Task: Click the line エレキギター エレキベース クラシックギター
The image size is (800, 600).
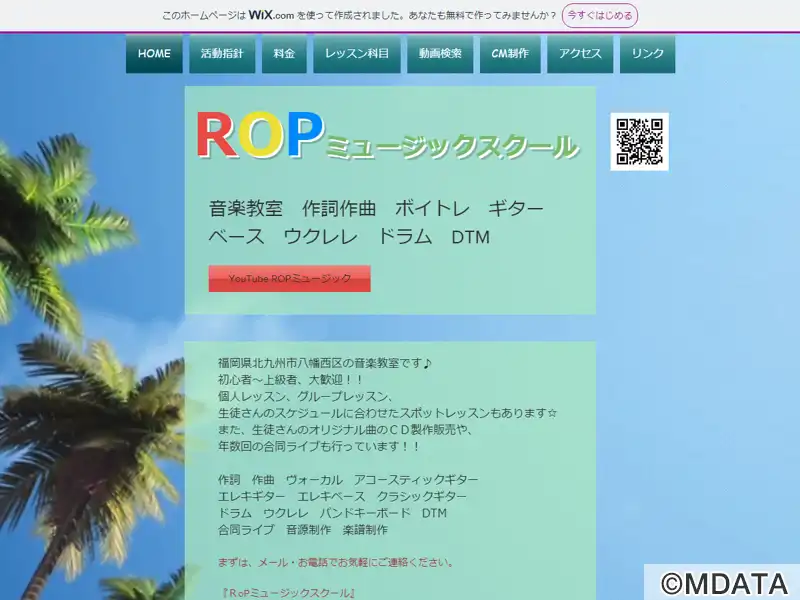Action: pyautogui.click(x=342, y=496)
